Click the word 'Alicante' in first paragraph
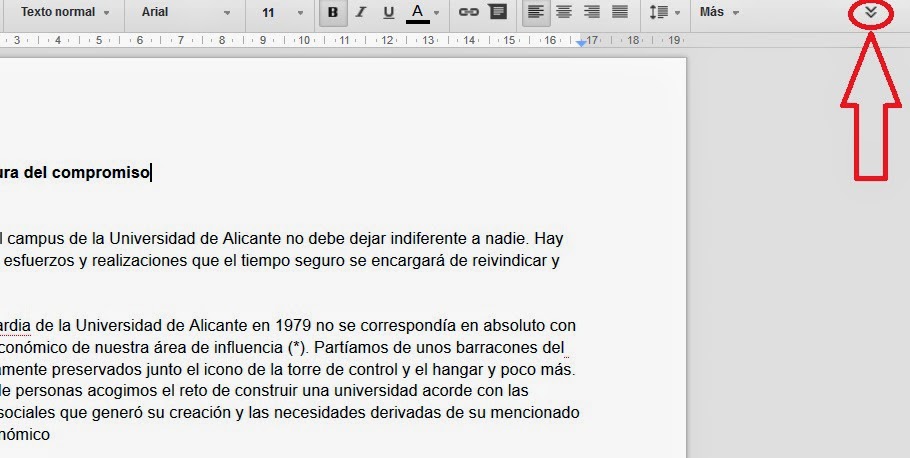The height and width of the screenshot is (458, 910). 251,239
